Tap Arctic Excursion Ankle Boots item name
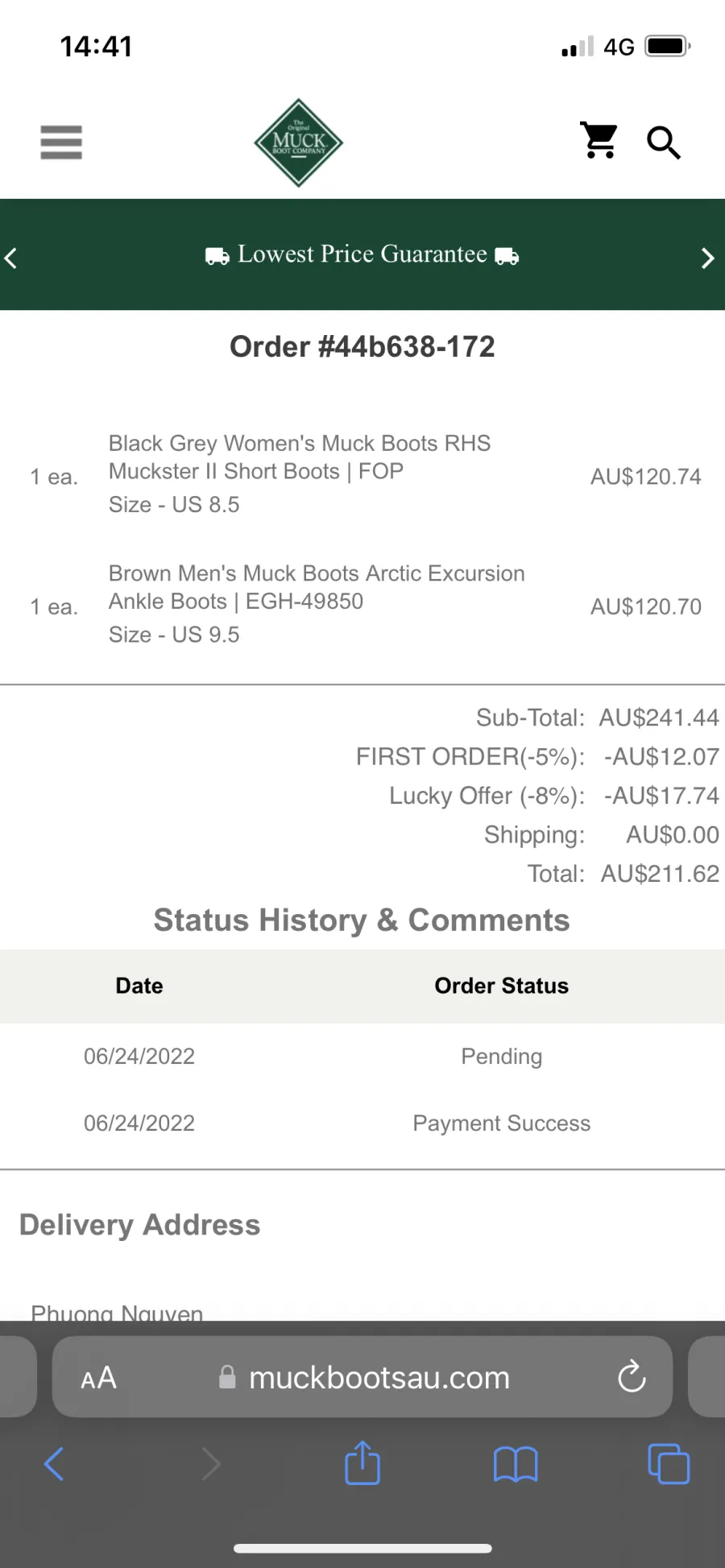725x1568 pixels. (x=317, y=587)
